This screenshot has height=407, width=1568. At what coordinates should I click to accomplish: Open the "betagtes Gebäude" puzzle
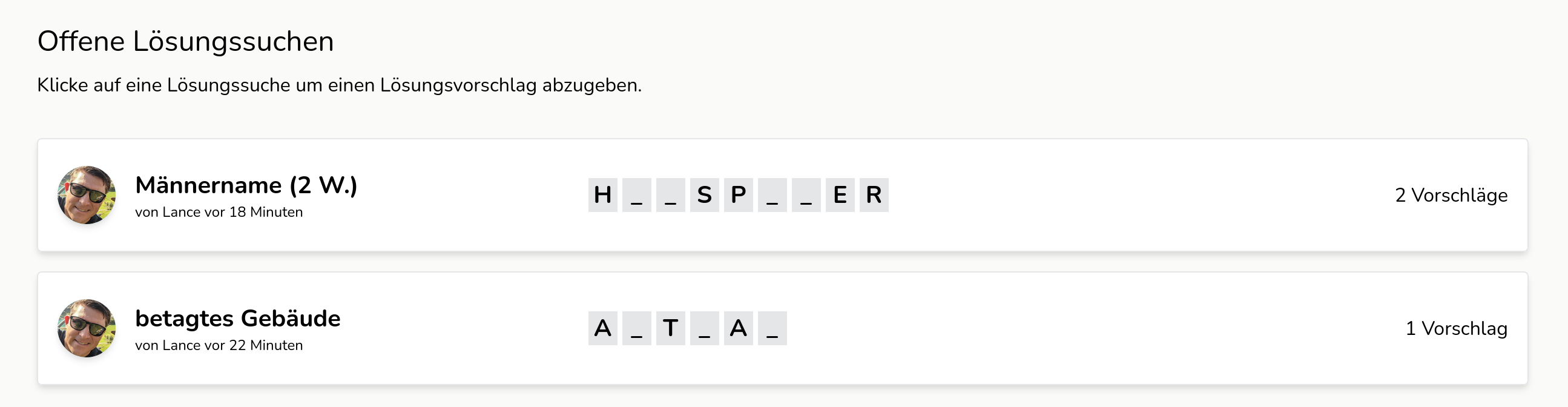point(237,319)
